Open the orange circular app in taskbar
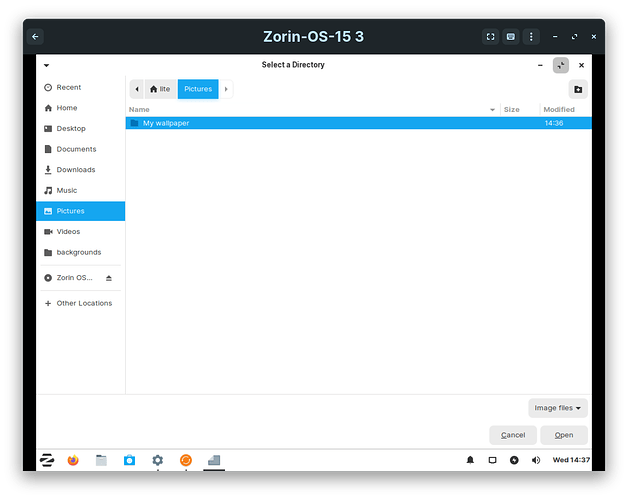The height and width of the screenshot is (500, 629). [x=186, y=460]
